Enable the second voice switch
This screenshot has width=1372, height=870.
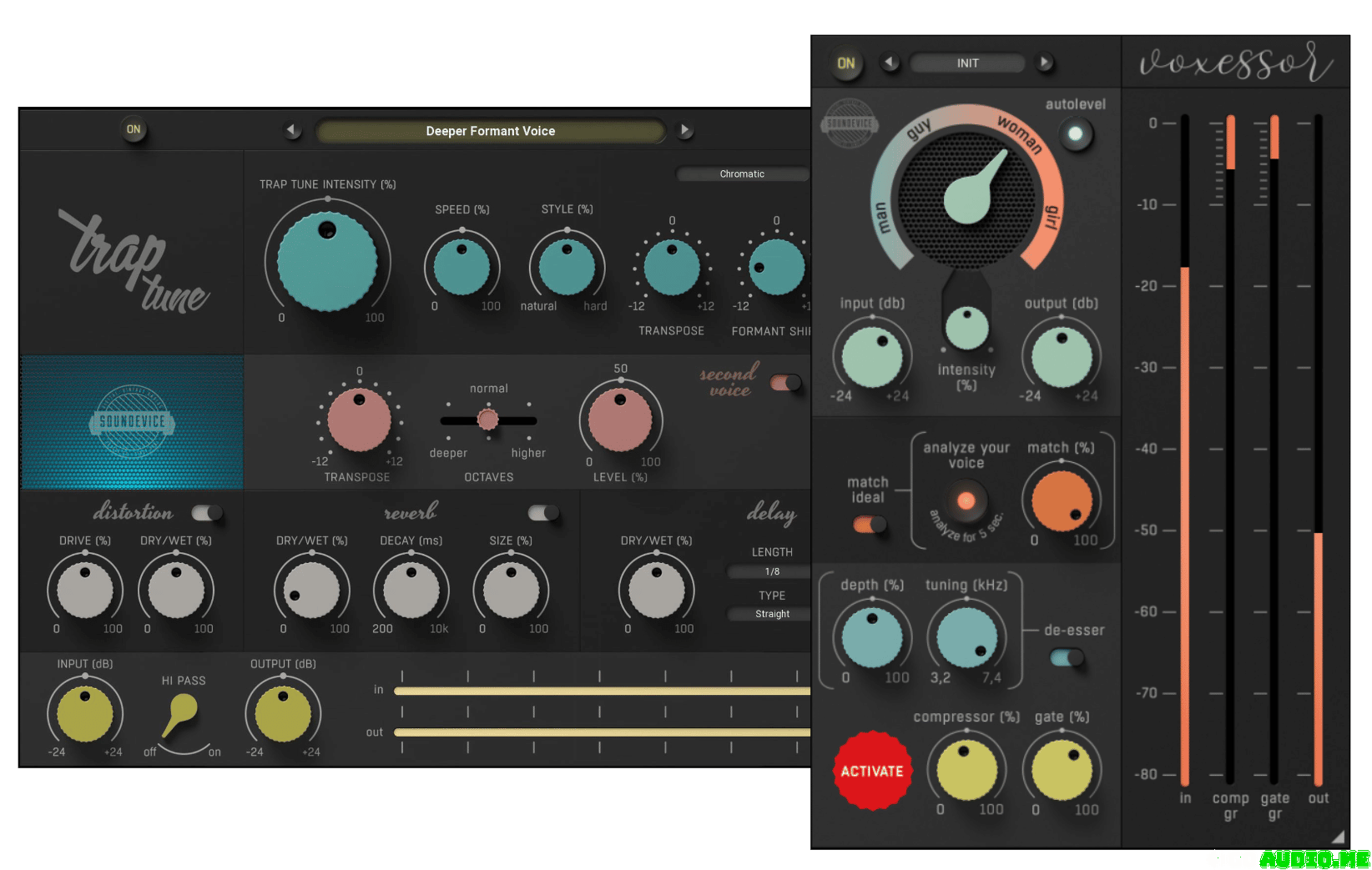point(785,383)
